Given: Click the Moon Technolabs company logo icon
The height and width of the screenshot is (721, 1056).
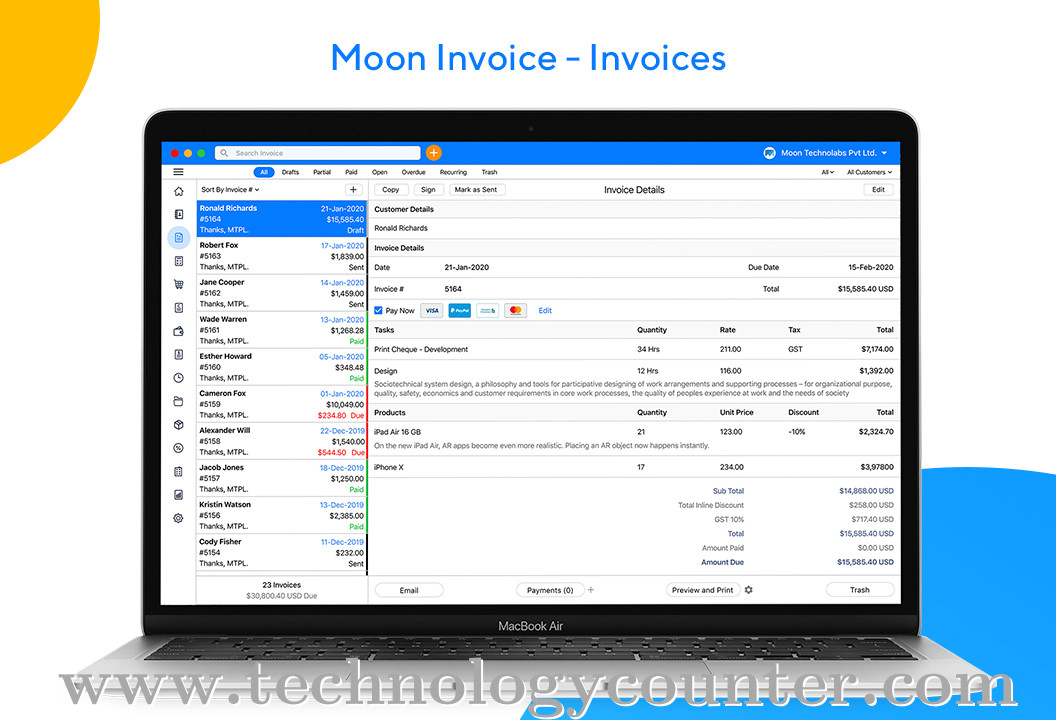Looking at the screenshot, I should click(769, 153).
